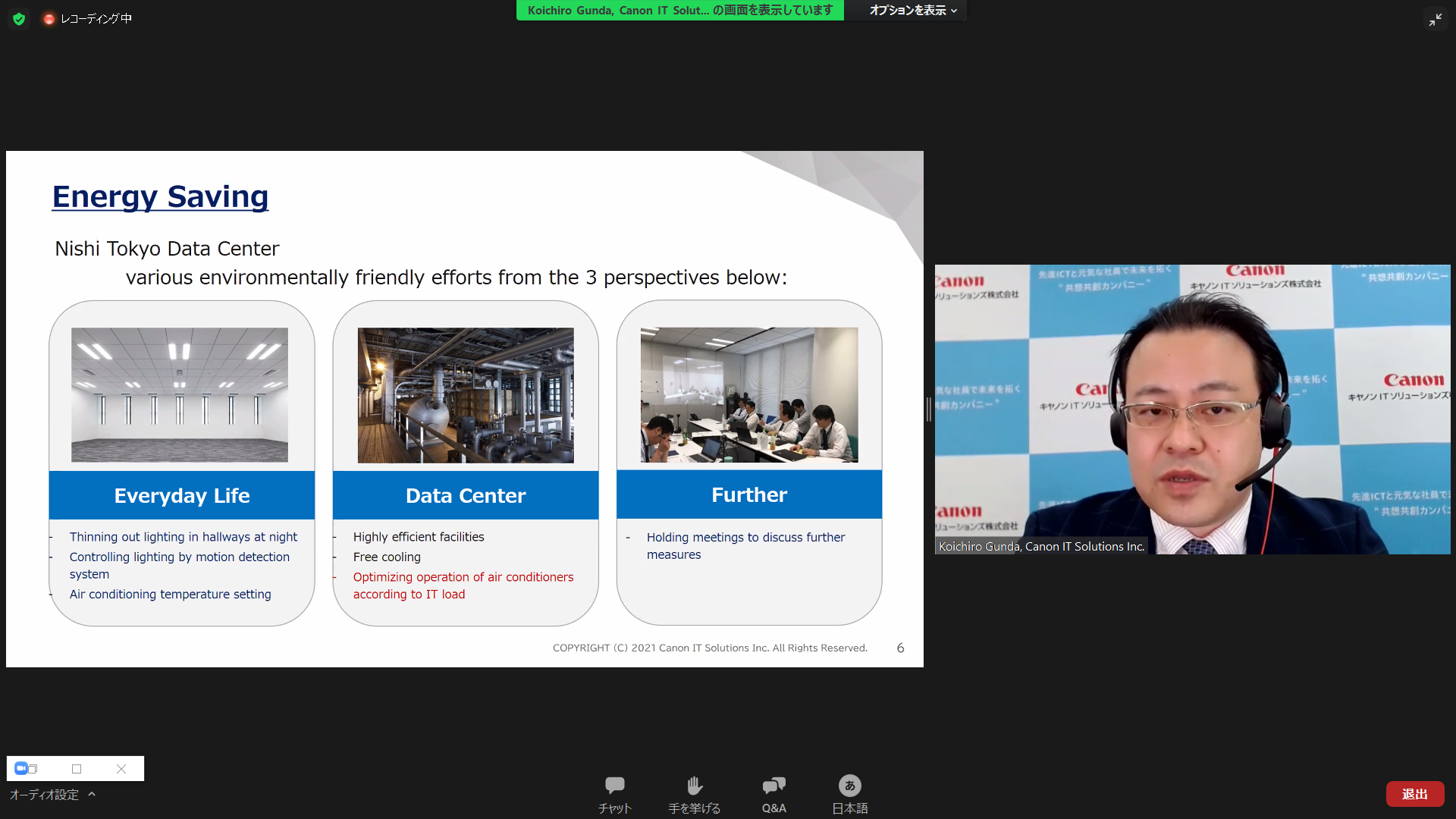Image resolution: width=1456 pixels, height=819 pixels.
Task: Click the Further slide heading
Action: click(x=749, y=494)
